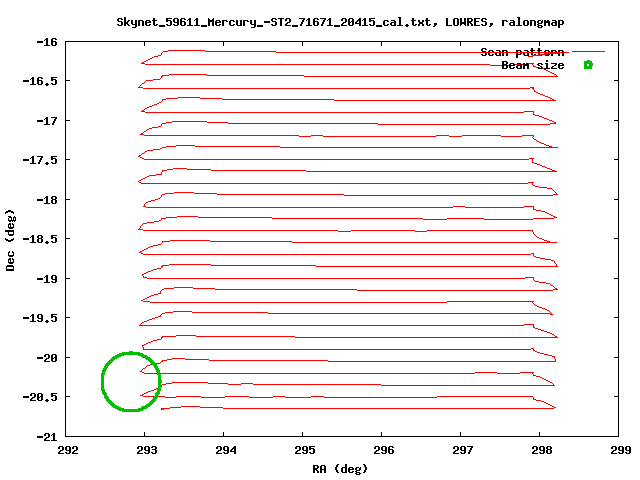Click the y-axis tick label -20

click(47, 358)
